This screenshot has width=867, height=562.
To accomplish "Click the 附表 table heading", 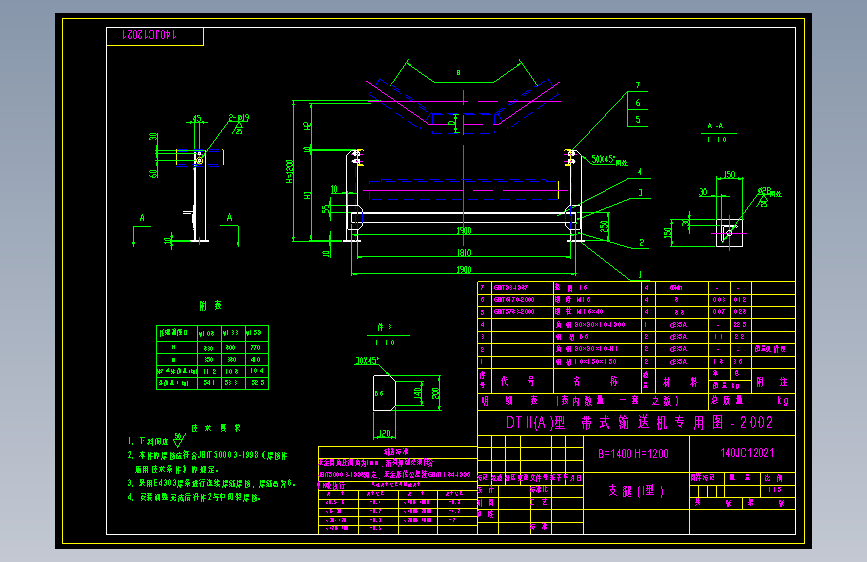I will point(211,305).
